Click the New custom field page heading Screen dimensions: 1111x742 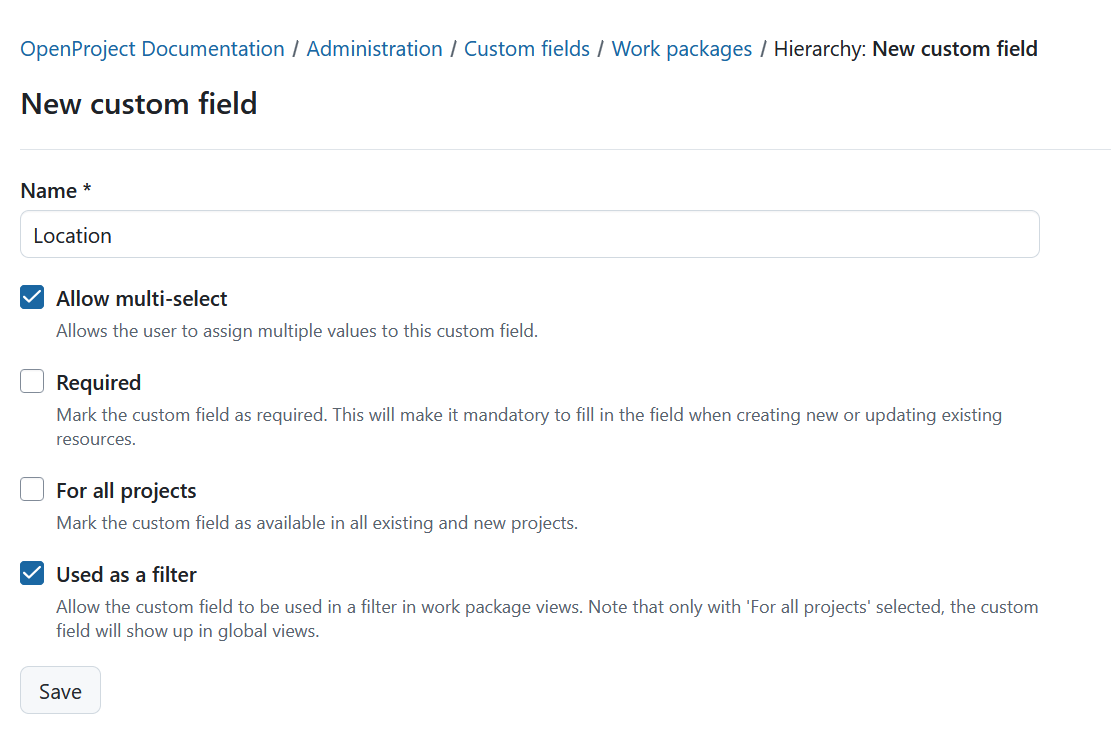pos(138,103)
